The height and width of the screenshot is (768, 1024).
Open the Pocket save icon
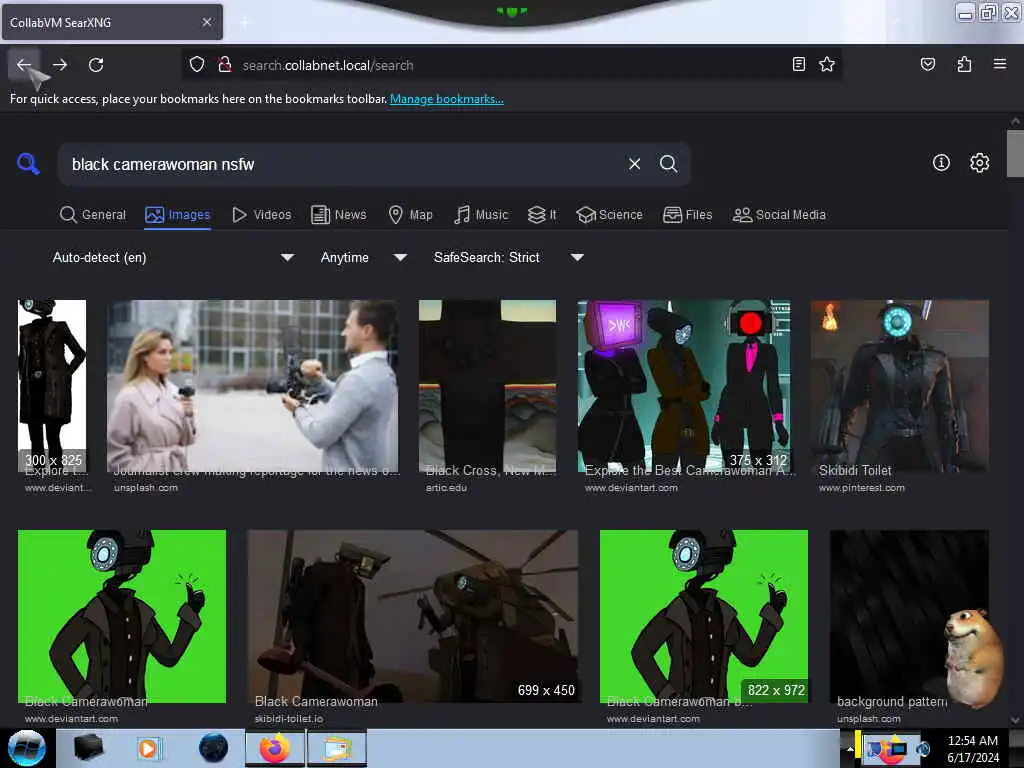(x=927, y=64)
